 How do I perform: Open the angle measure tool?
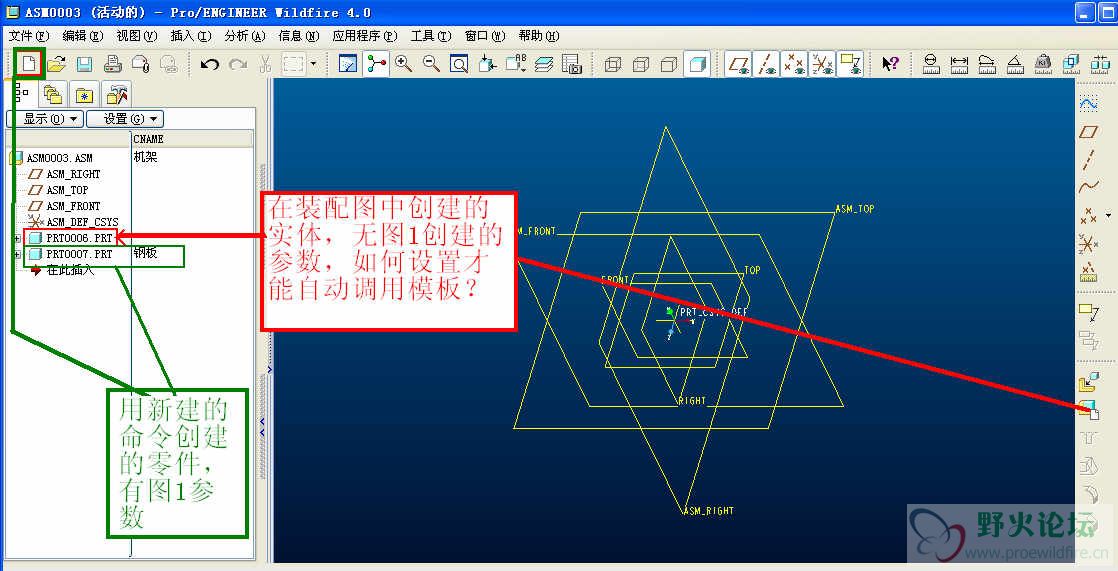click(1015, 64)
